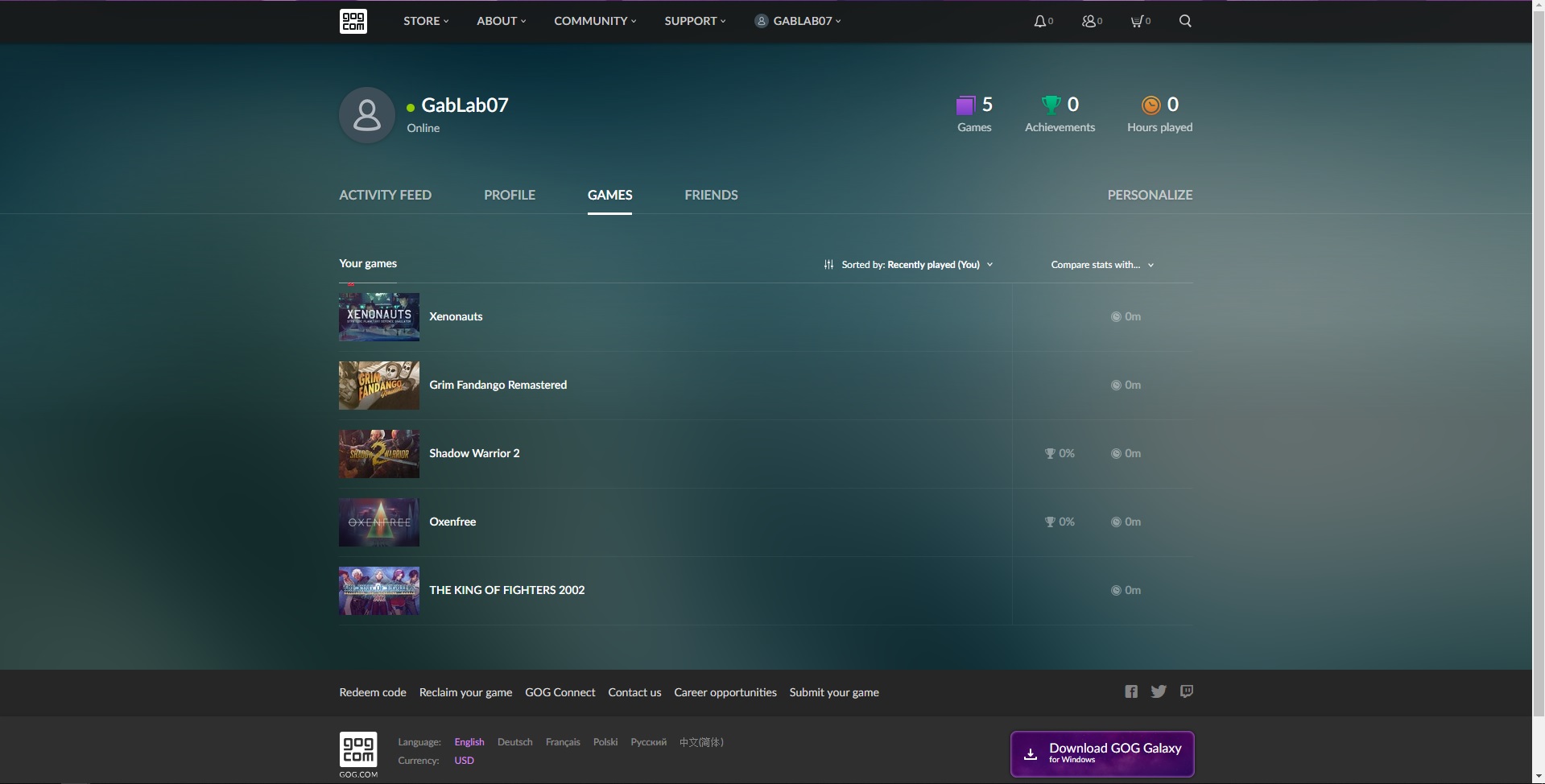This screenshot has width=1545, height=784.
Task: Expand the SUPPORT menu
Action: click(x=695, y=21)
